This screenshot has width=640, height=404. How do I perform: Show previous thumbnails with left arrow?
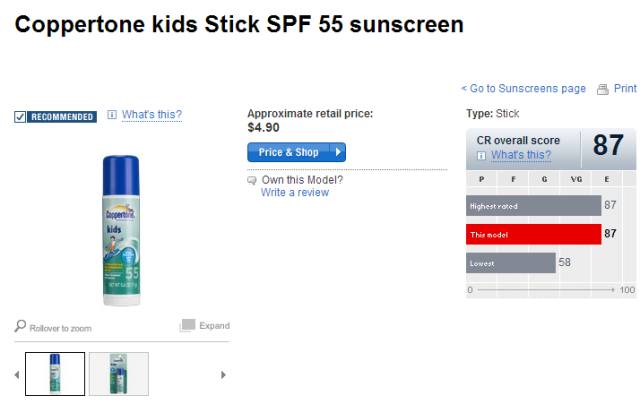click(16, 375)
